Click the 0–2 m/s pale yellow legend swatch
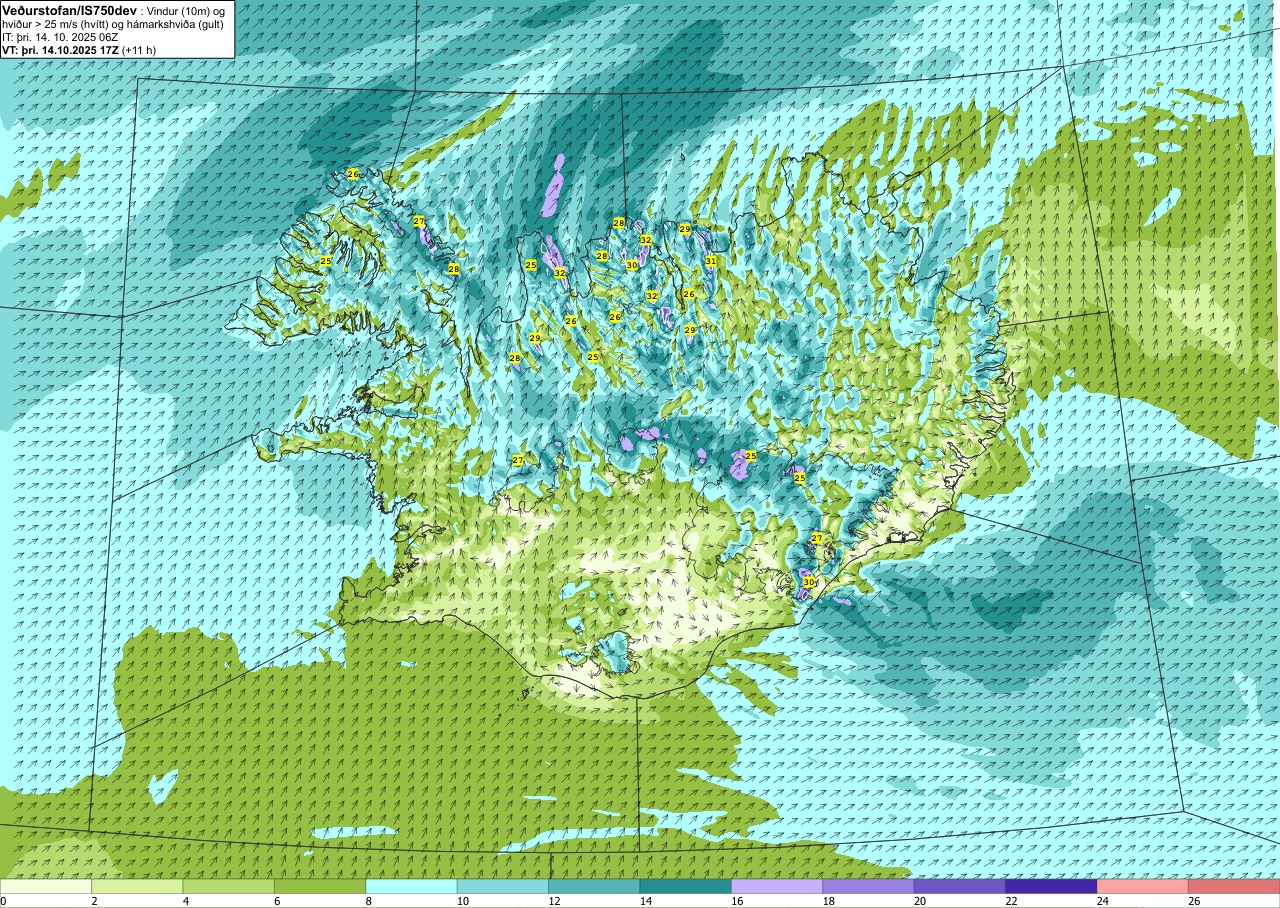 click(x=46, y=886)
